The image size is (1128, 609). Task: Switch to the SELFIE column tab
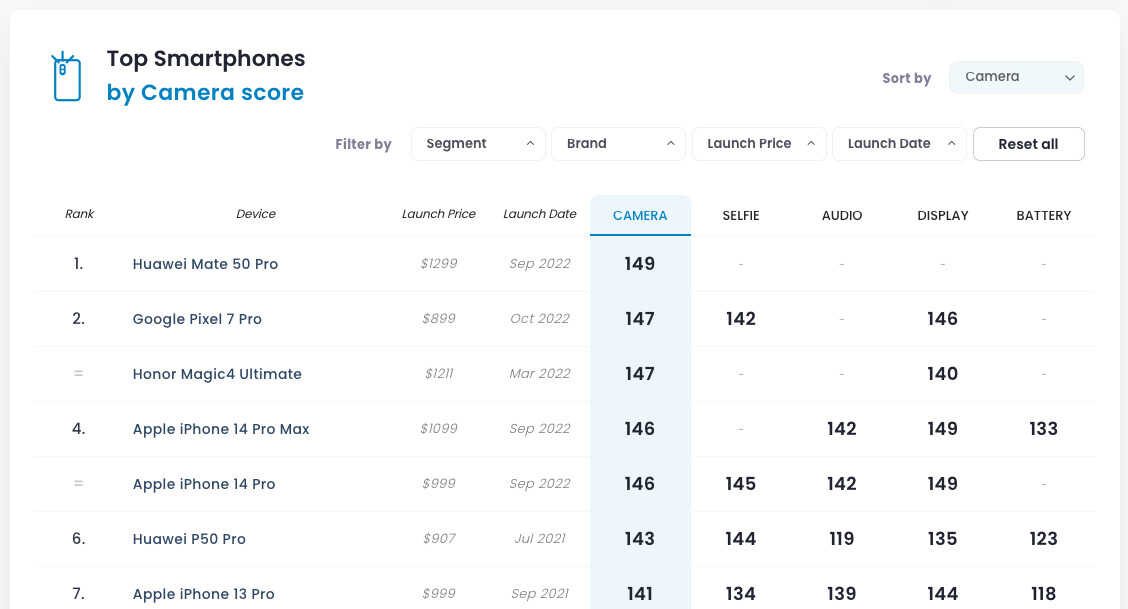coord(741,215)
